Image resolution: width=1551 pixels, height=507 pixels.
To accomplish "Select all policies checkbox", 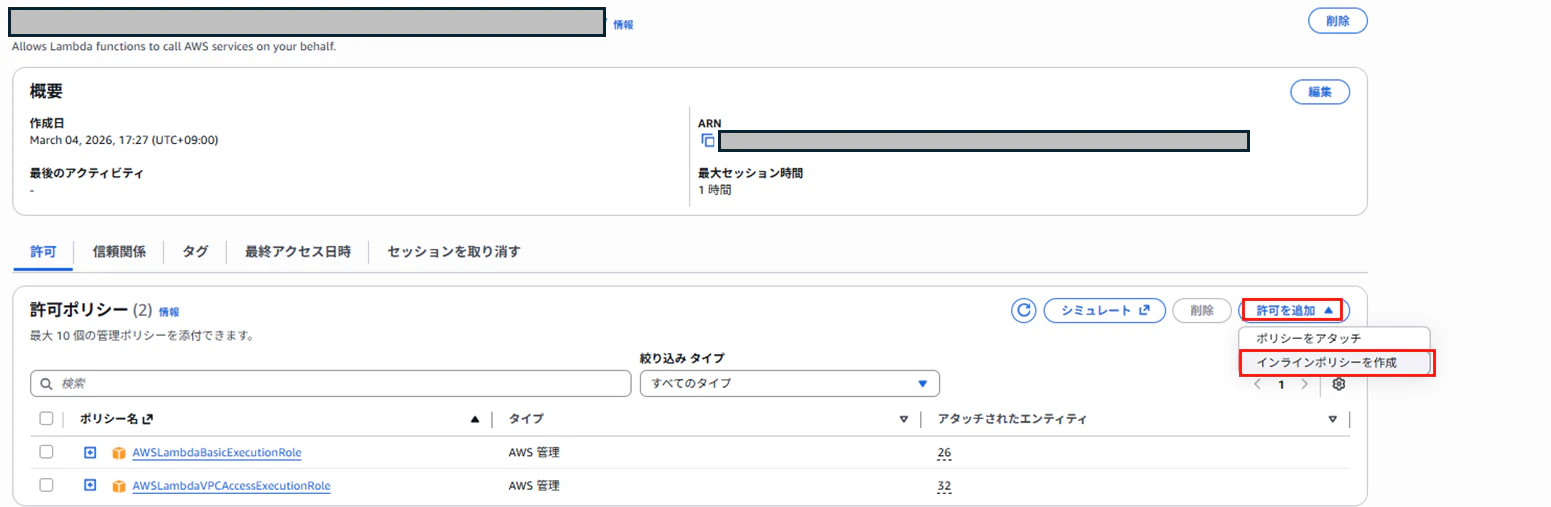I will (x=46, y=419).
